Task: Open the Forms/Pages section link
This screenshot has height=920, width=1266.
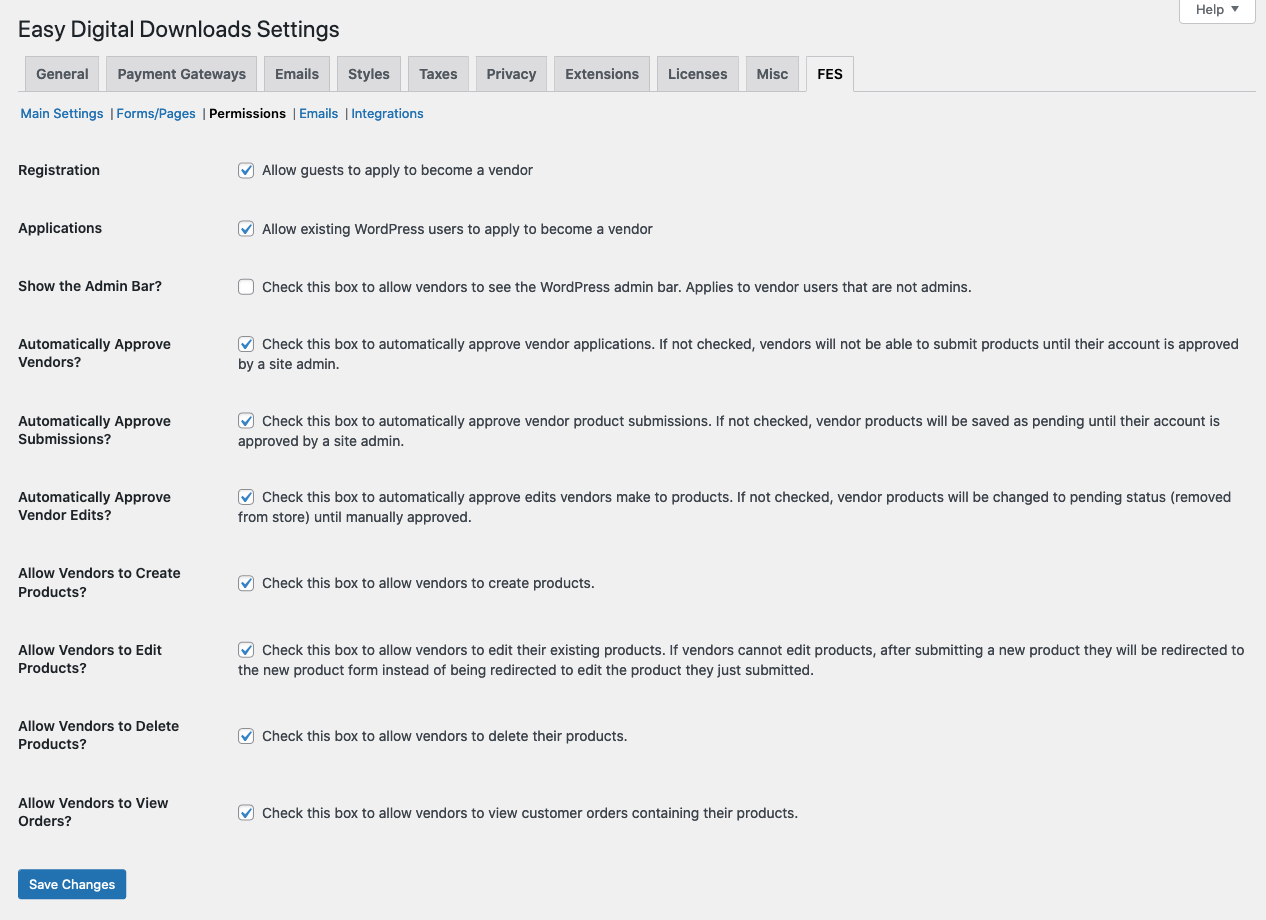Action: click(x=156, y=114)
